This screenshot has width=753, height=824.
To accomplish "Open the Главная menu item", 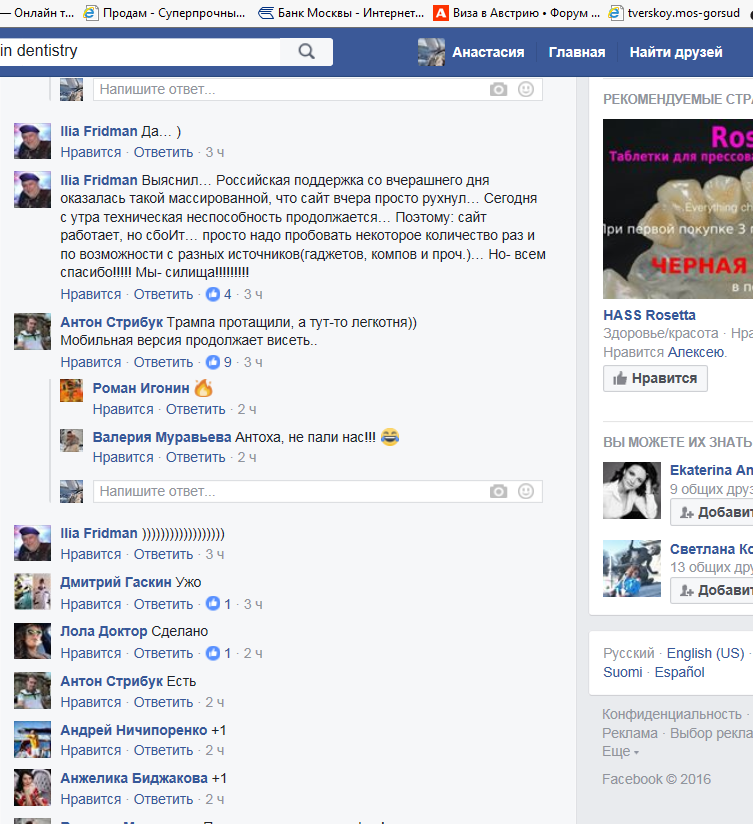I will [x=577, y=52].
